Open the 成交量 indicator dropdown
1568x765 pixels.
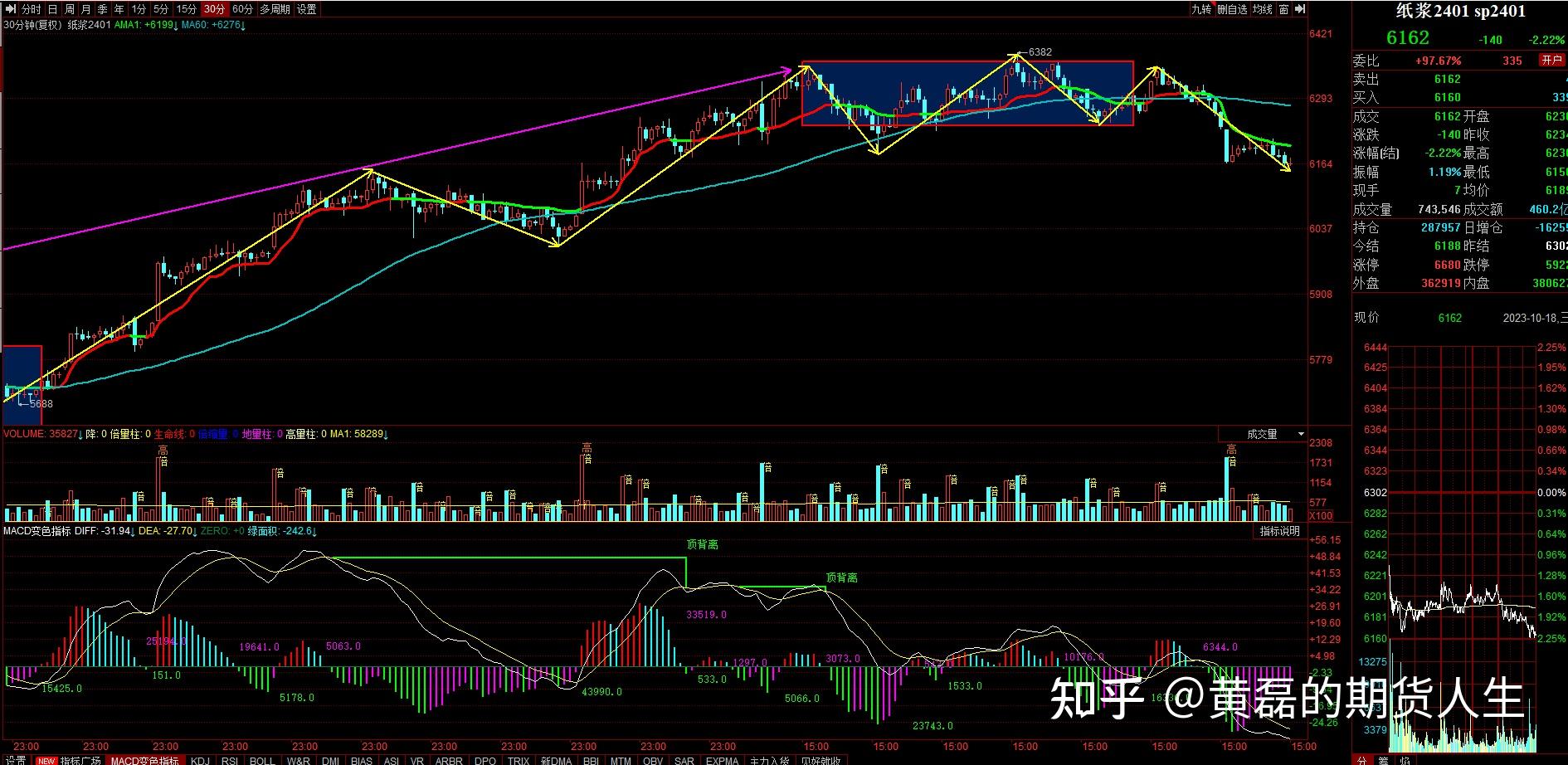[1301, 434]
